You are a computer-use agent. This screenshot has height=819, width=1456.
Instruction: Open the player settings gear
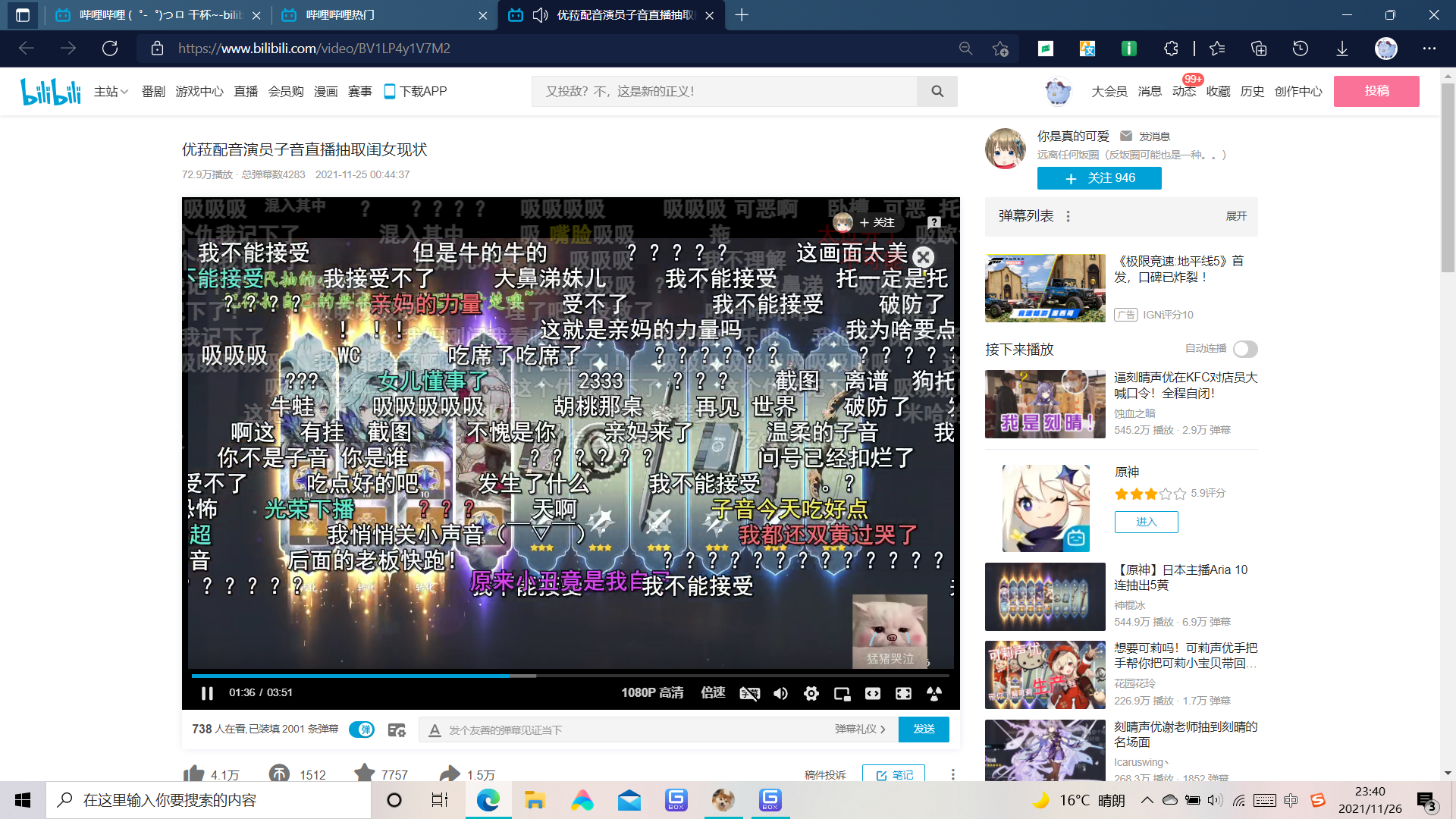point(811,693)
